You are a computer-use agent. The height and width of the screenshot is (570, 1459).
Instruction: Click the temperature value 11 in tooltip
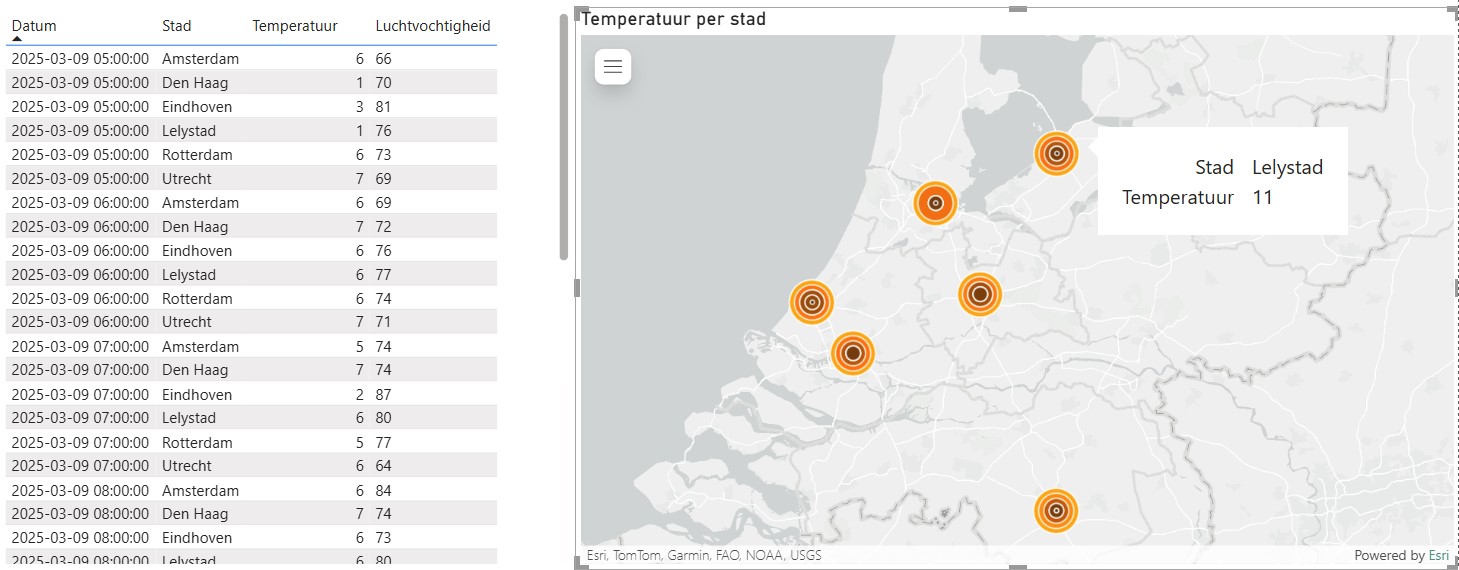coord(1262,197)
